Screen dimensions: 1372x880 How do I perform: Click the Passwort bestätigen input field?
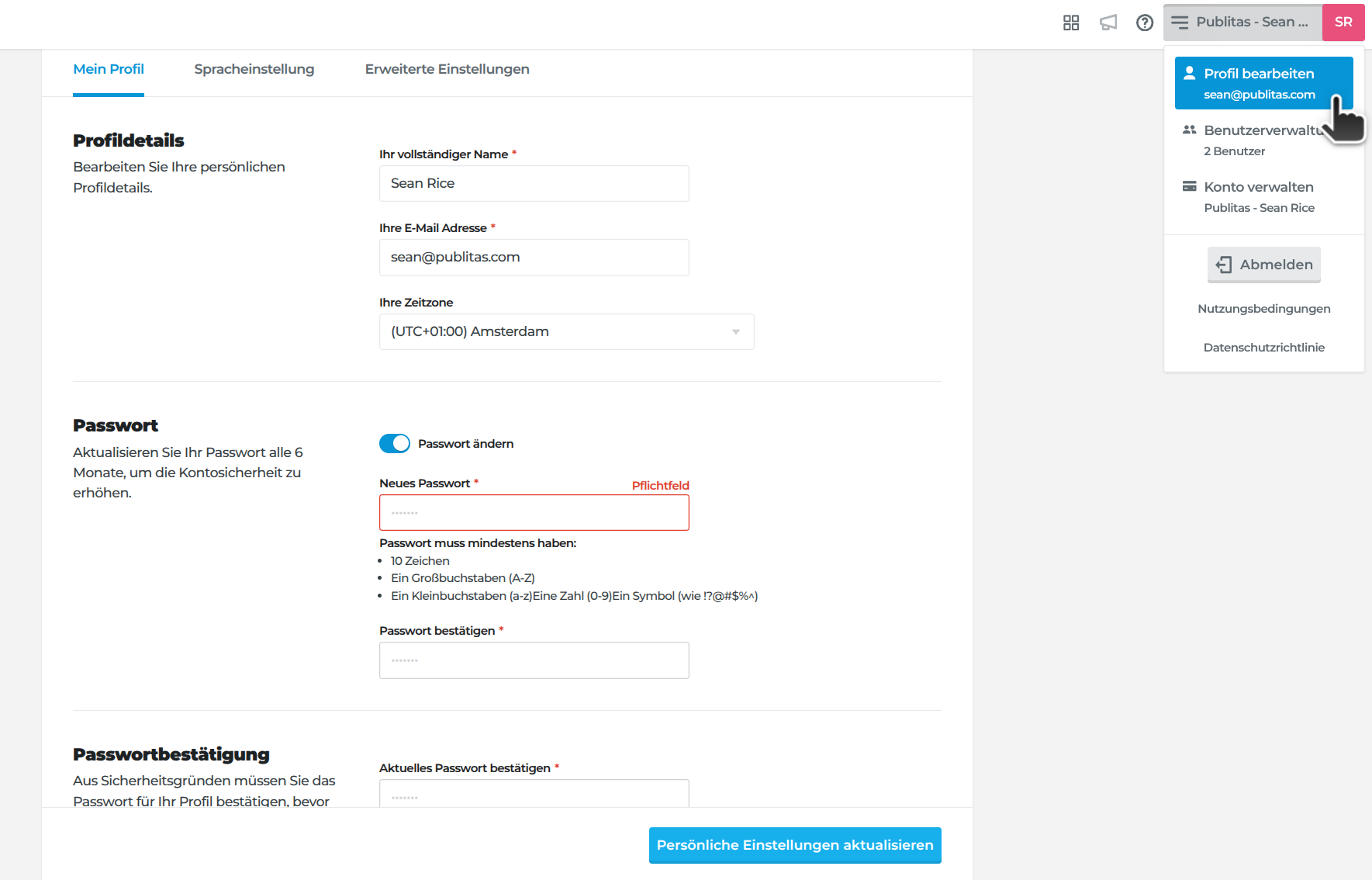click(534, 660)
